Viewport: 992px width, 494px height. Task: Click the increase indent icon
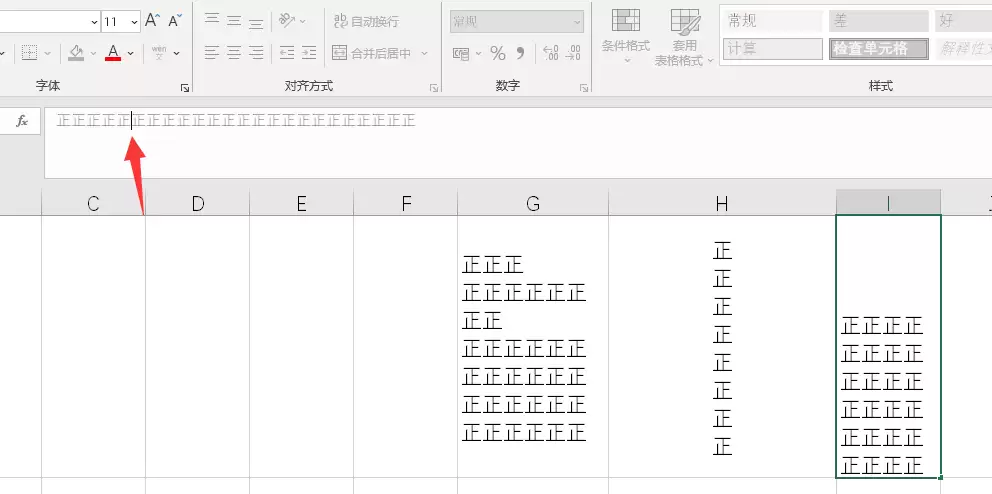tap(309, 53)
